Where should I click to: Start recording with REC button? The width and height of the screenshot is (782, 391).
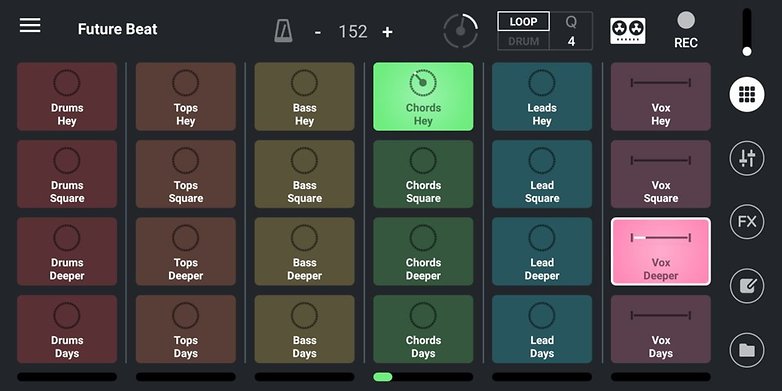coord(686,30)
